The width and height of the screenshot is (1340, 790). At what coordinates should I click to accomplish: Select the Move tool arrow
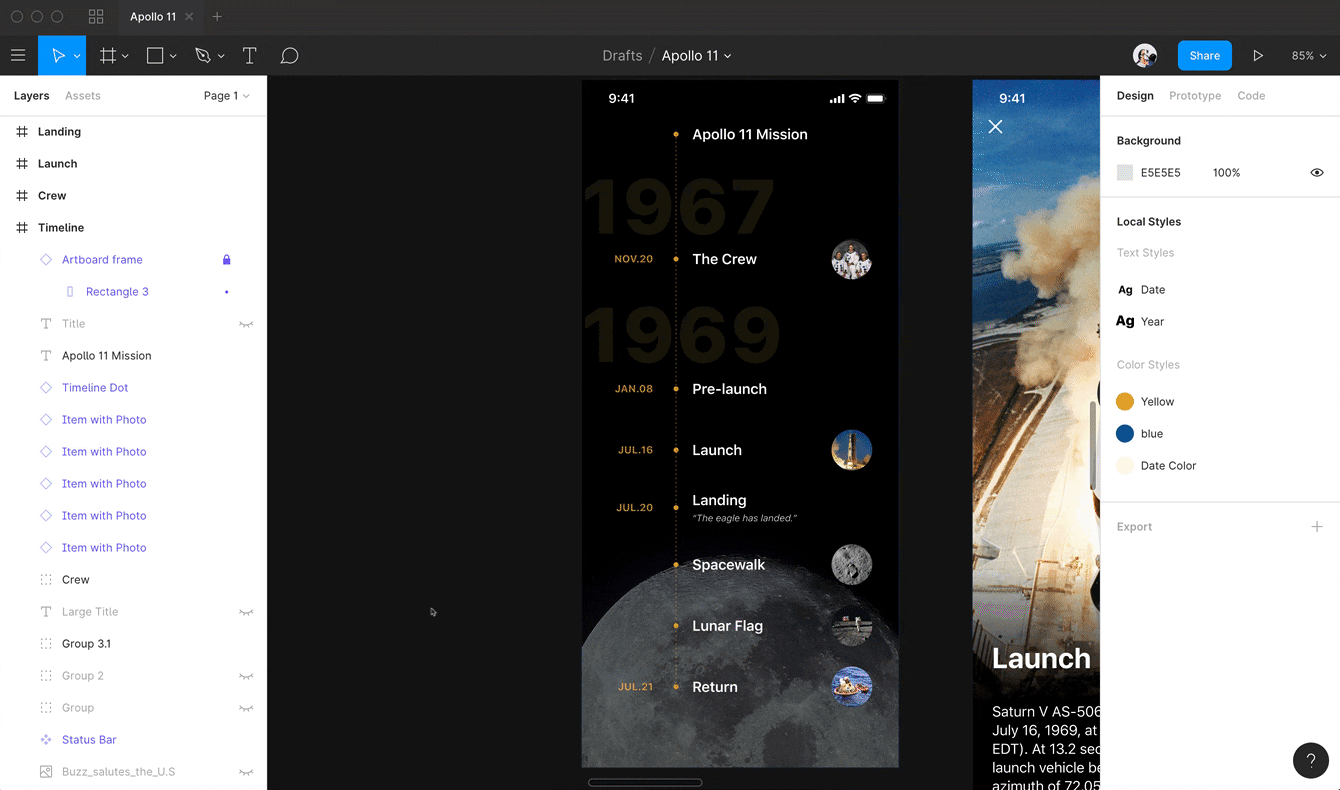point(58,56)
